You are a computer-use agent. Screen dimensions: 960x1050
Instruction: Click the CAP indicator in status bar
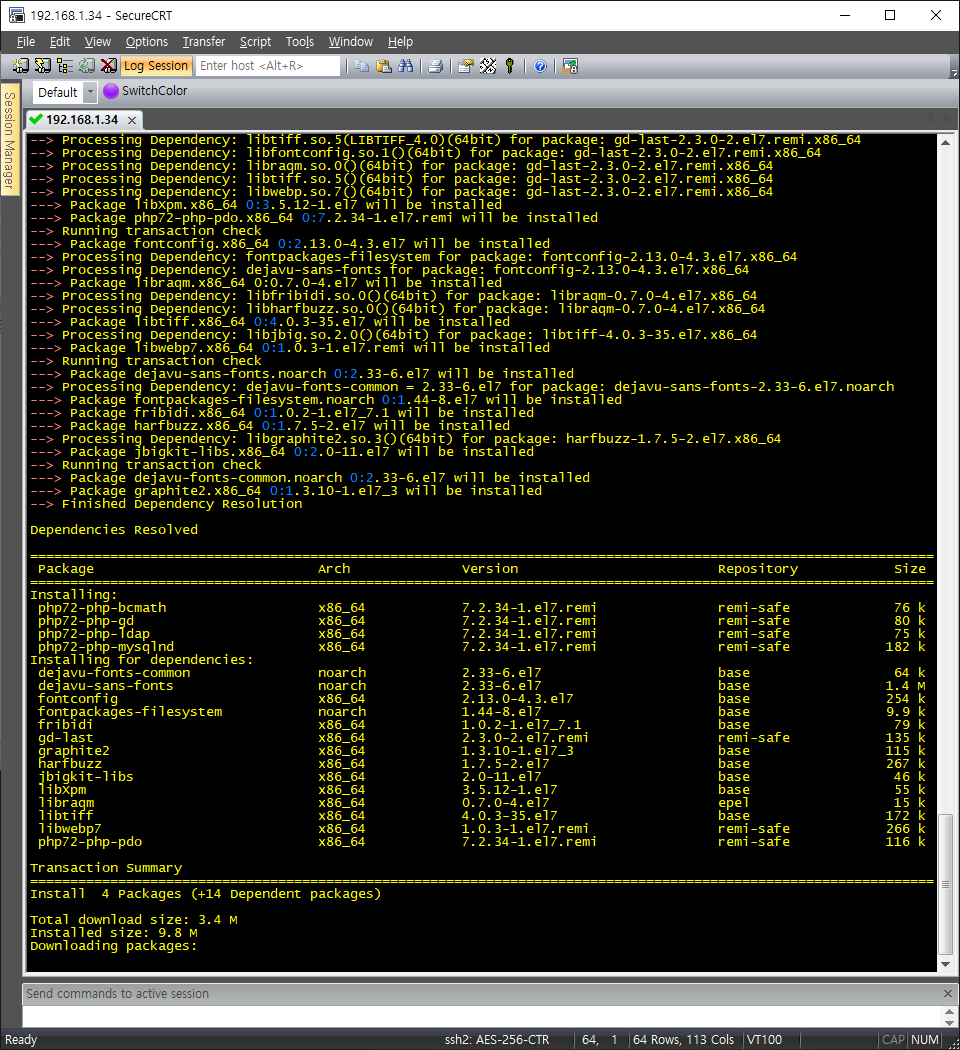893,1040
